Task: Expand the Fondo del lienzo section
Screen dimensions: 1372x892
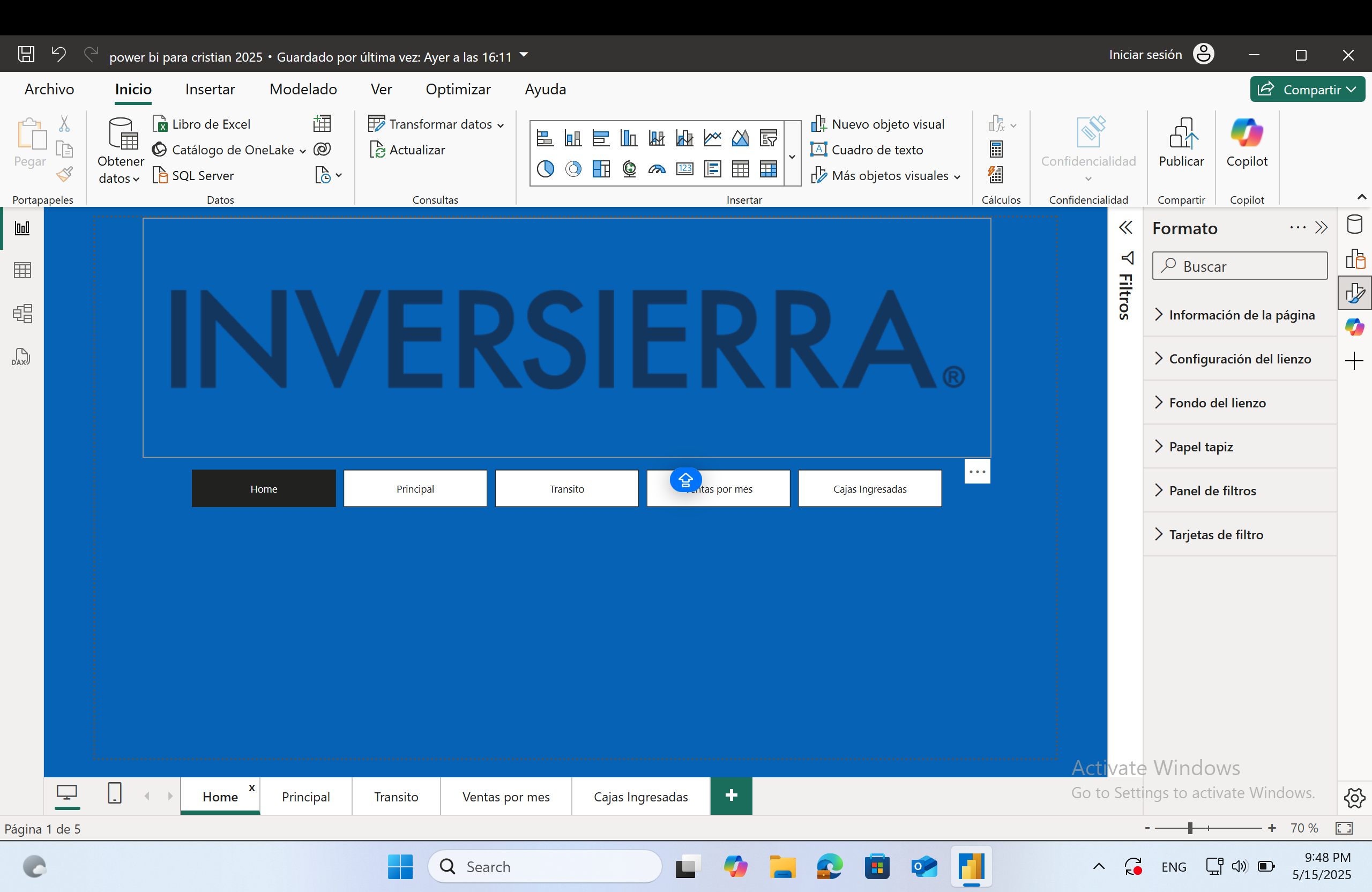Action: (1217, 403)
